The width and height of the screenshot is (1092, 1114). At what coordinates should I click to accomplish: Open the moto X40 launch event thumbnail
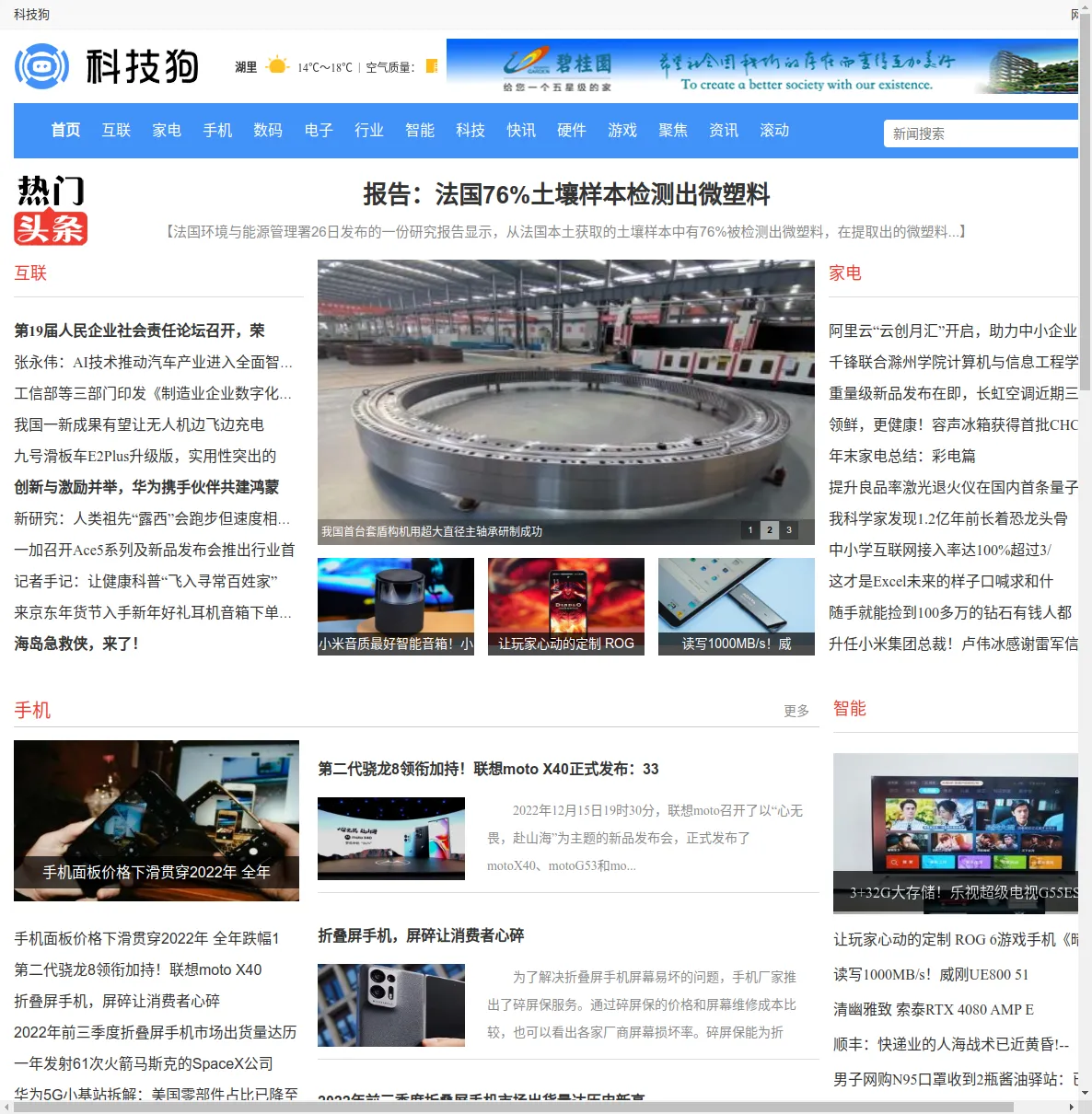(x=391, y=839)
